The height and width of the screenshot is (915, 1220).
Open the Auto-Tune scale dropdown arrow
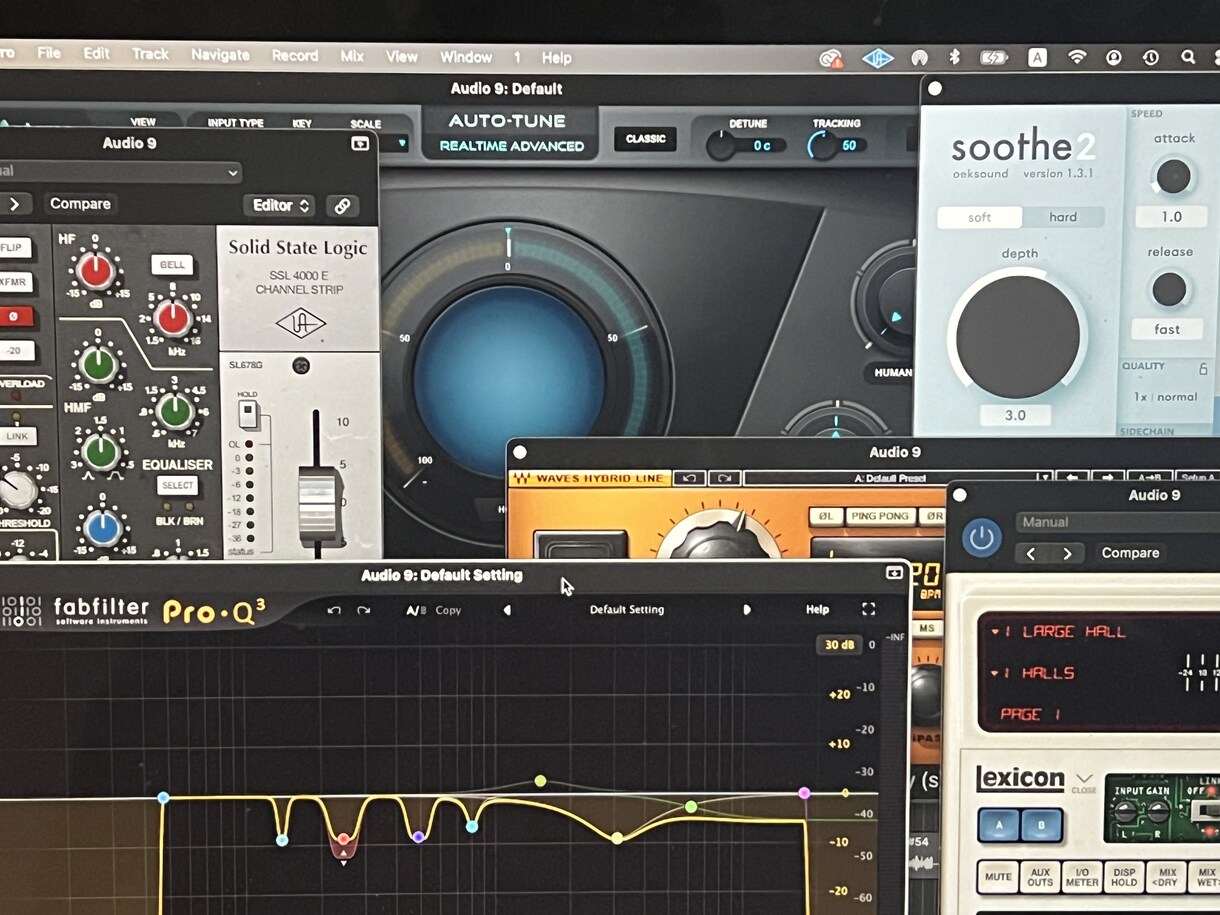click(403, 143)
